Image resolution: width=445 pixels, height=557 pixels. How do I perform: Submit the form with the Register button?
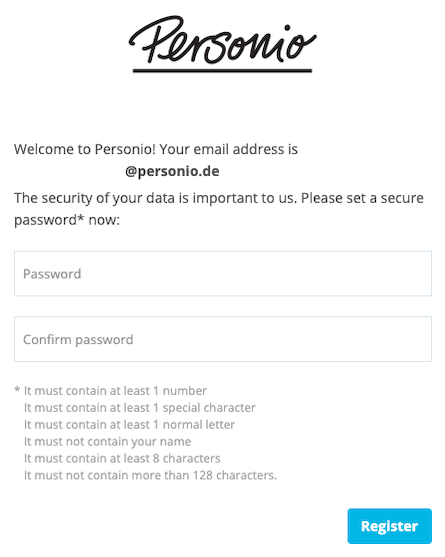[390, 526]
